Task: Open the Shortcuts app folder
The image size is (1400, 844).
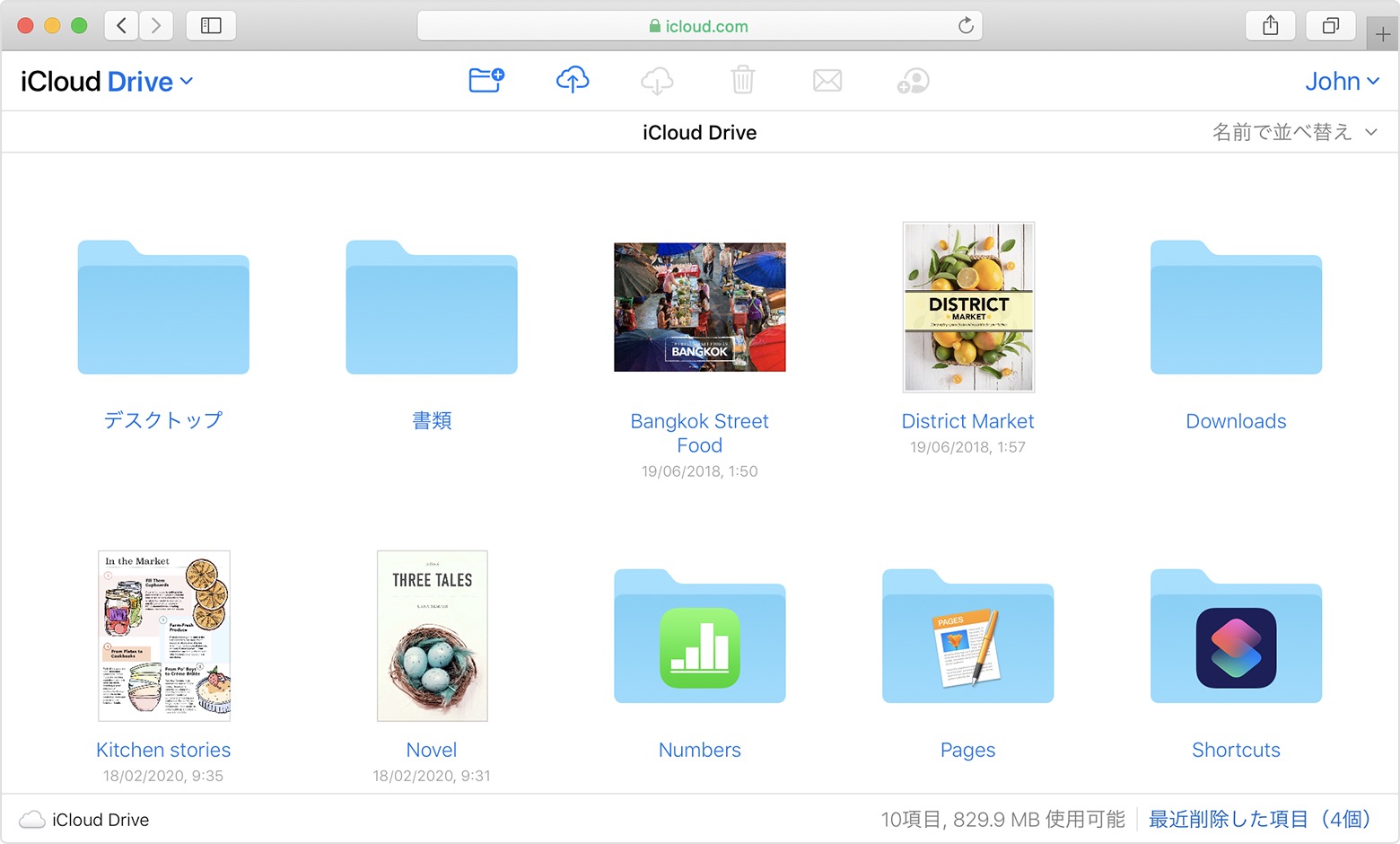Action: [1236, 636]
